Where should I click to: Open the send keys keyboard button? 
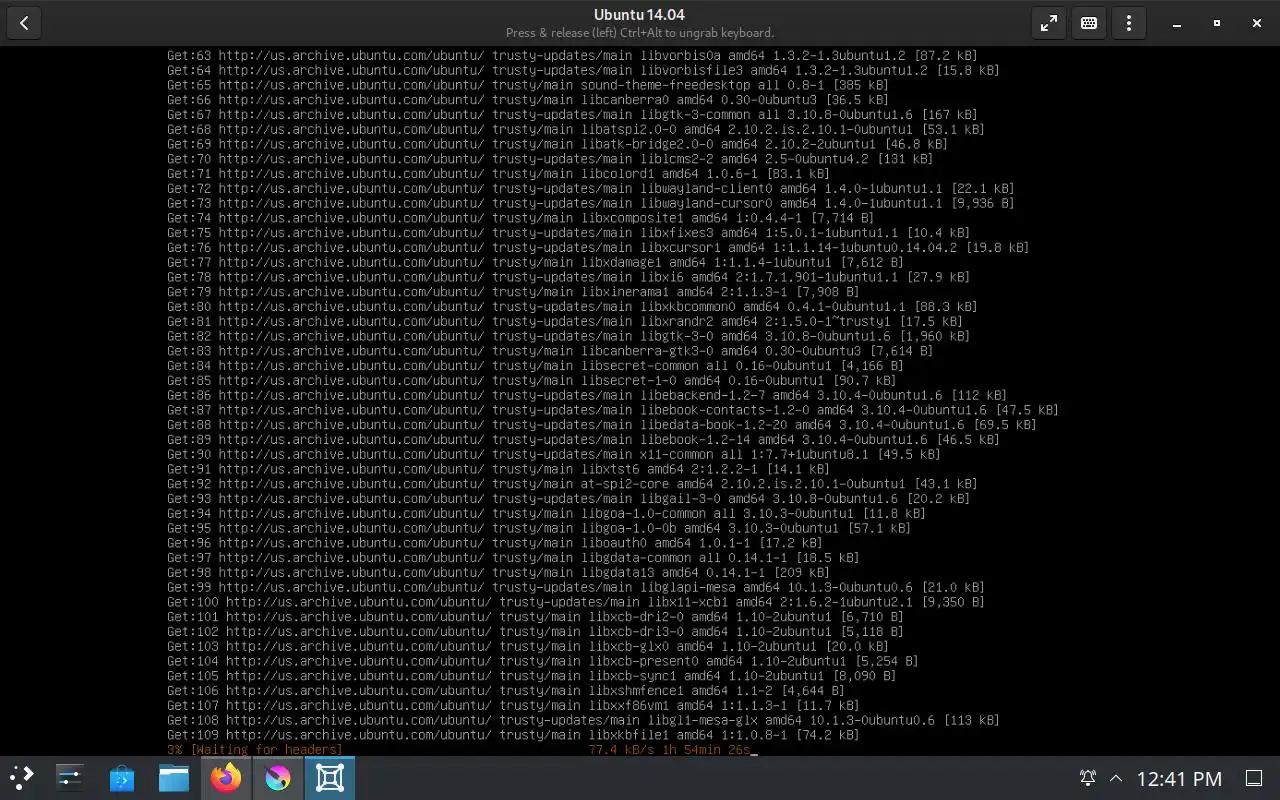click(1089, 23)
